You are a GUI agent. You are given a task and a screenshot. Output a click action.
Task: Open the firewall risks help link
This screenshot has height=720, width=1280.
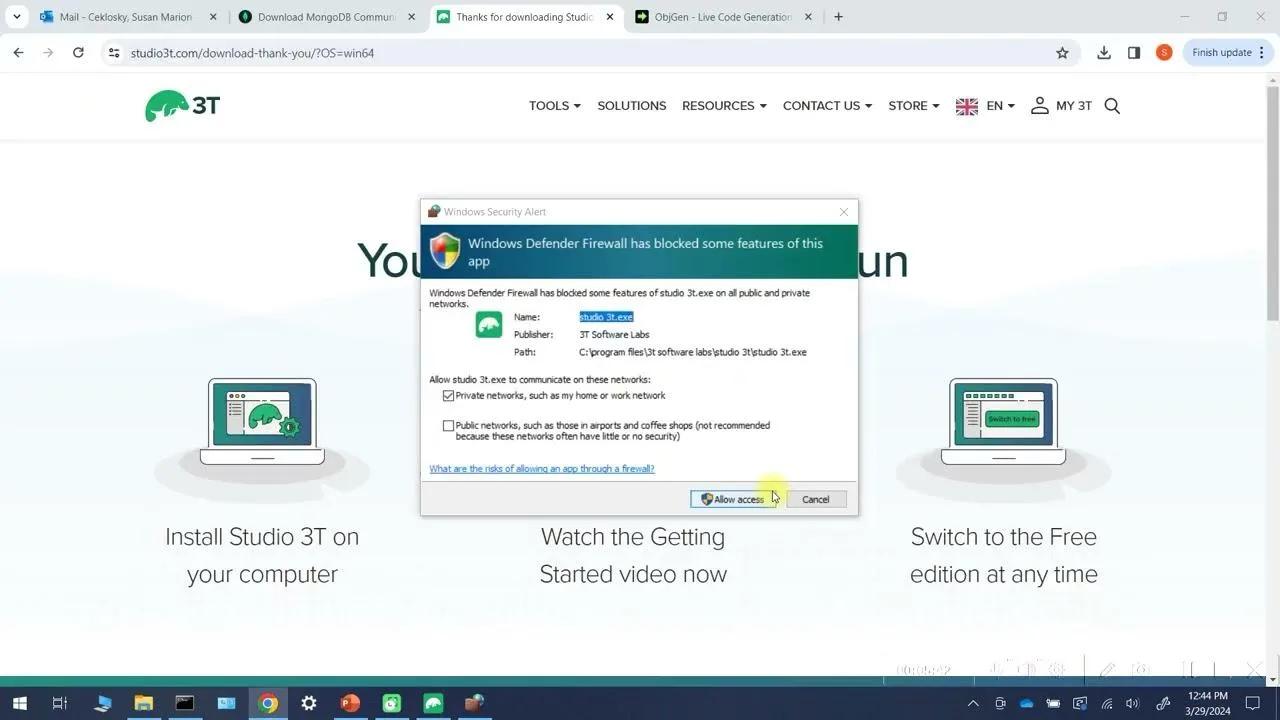[542, 469]
